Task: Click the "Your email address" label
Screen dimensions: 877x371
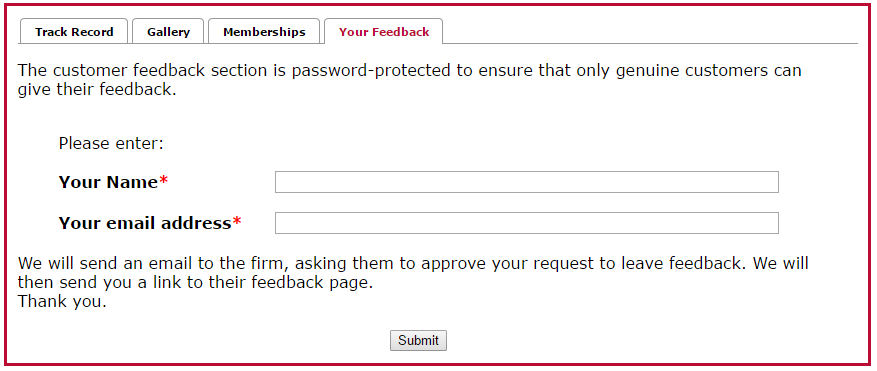Action: coord(145,223)
